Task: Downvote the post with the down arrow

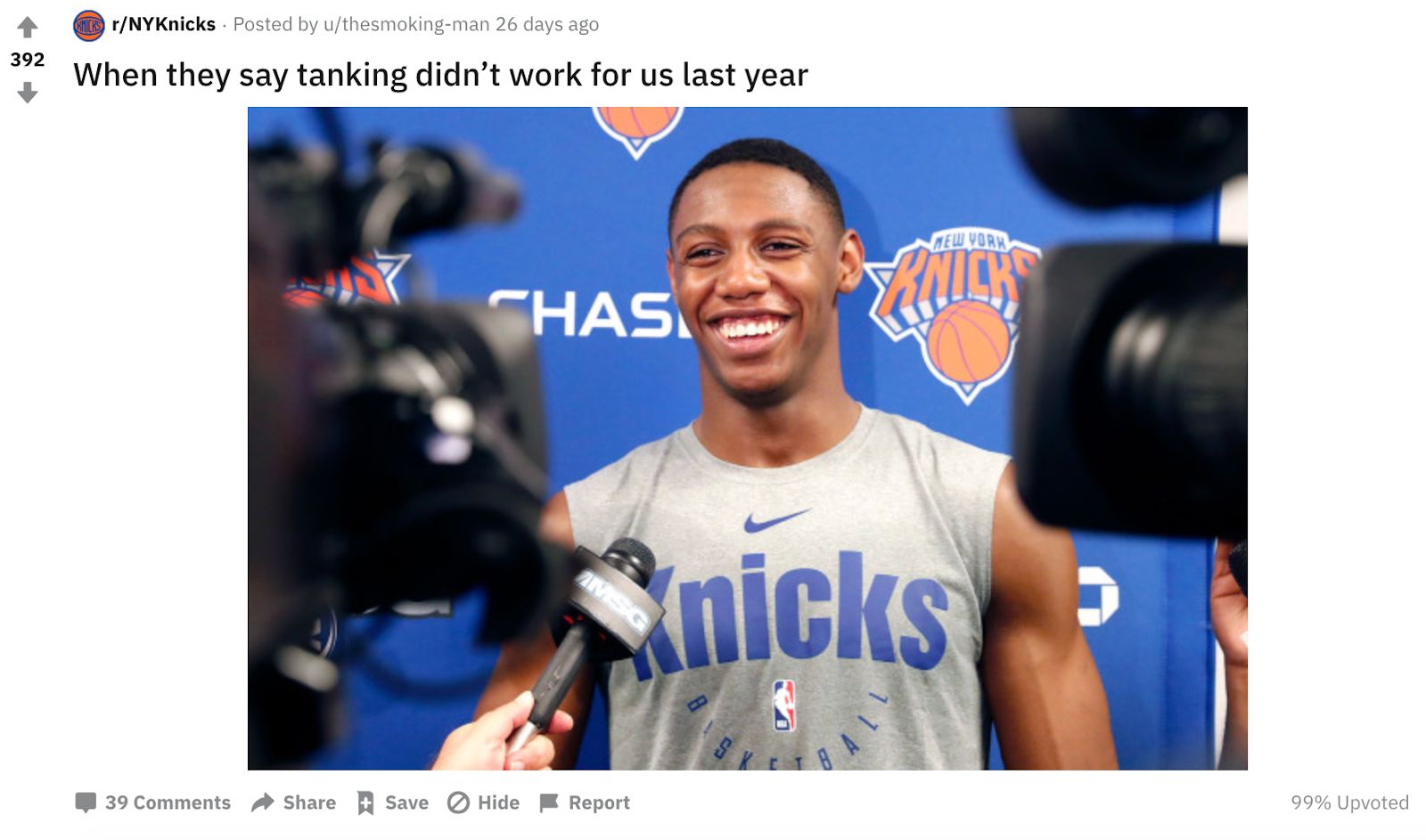Action: click(x=28, y=93)
